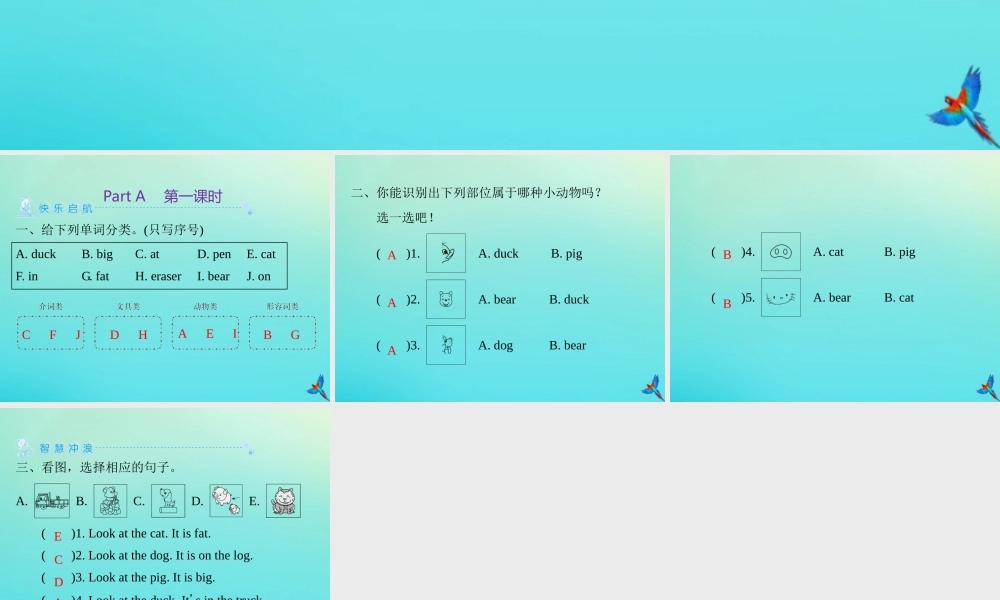Click the 介词类 answer box with C F J

click(50, 333)
